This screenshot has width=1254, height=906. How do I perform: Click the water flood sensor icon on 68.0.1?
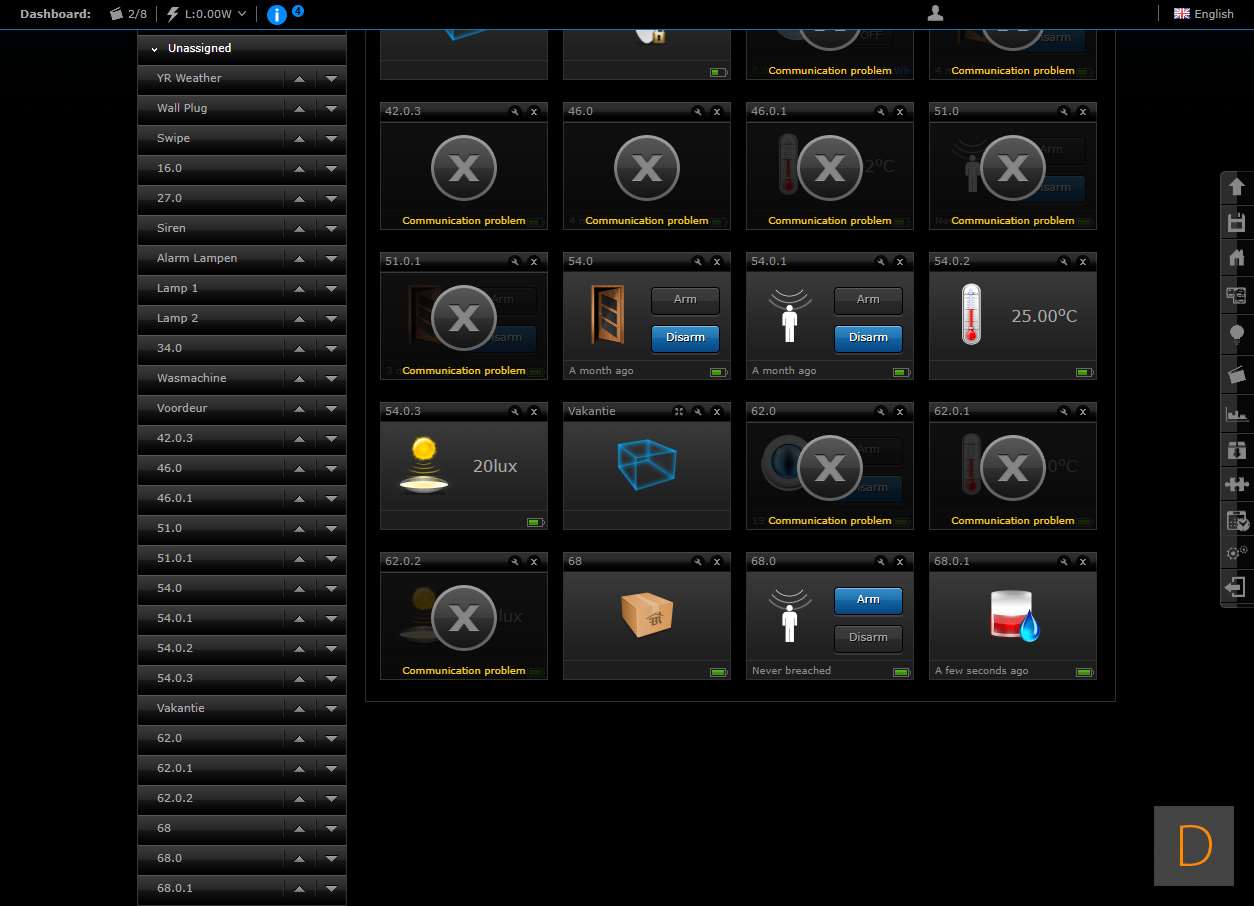pyautogui.click(x=1013, y=616)
